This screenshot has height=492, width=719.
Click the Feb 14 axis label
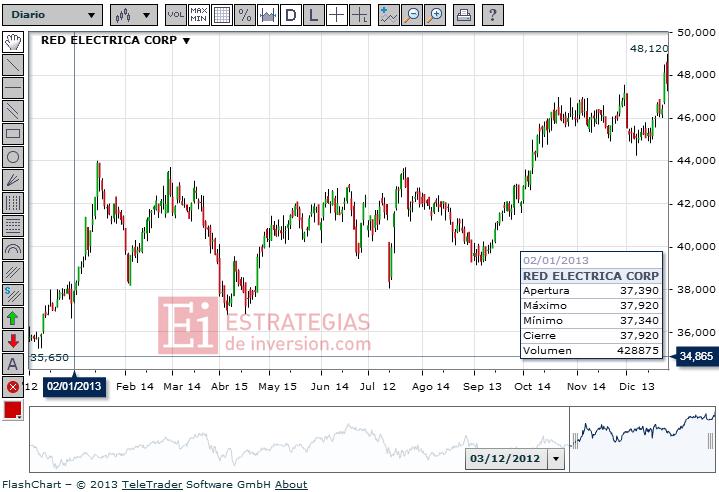pos(135,387)
